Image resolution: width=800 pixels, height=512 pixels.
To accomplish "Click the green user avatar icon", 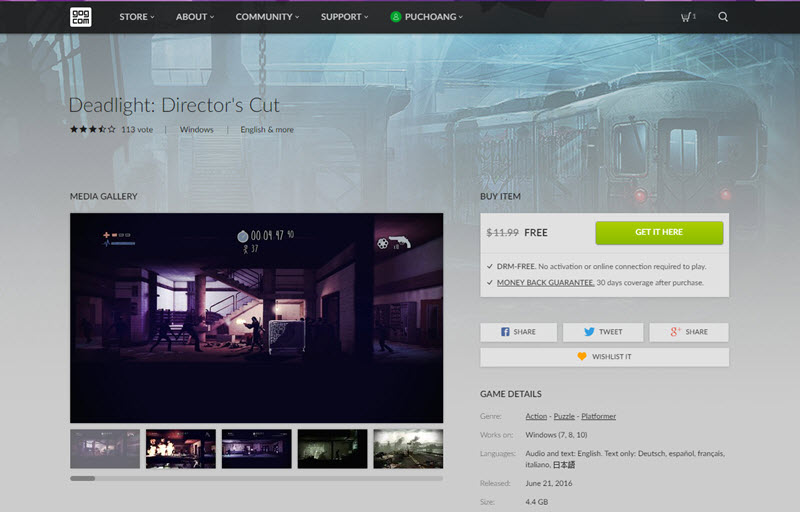I will pos(395,17).
